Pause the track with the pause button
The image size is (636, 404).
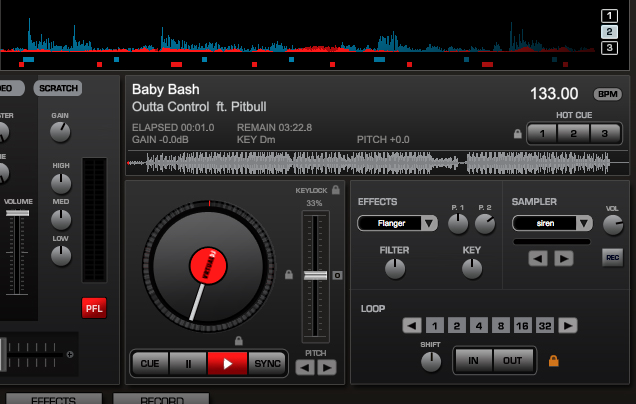188,363
